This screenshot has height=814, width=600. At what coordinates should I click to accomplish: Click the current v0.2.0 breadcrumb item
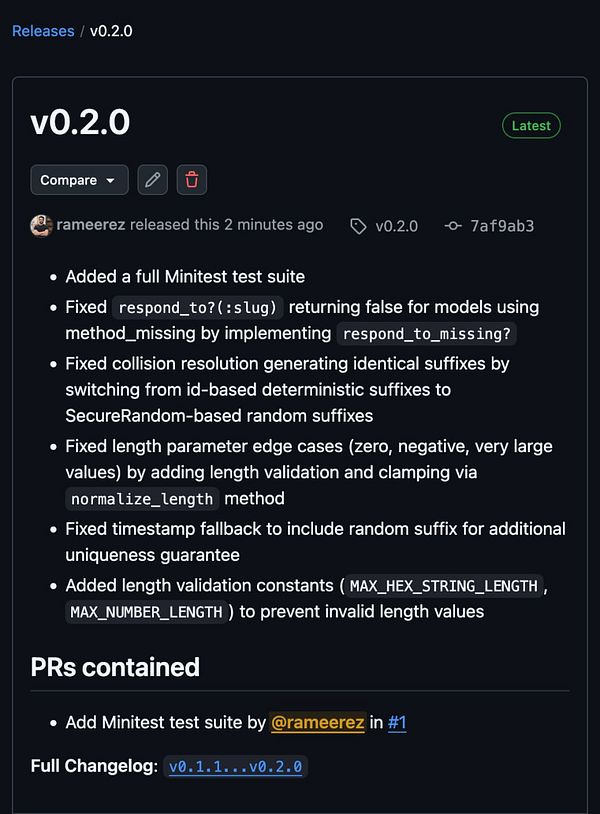(x=111, y=31)
